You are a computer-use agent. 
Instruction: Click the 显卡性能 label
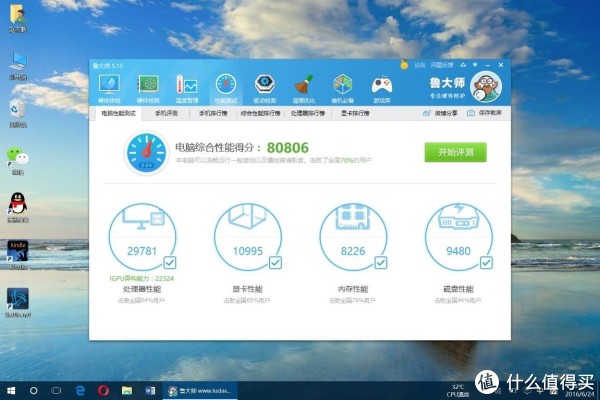[248, 289]
